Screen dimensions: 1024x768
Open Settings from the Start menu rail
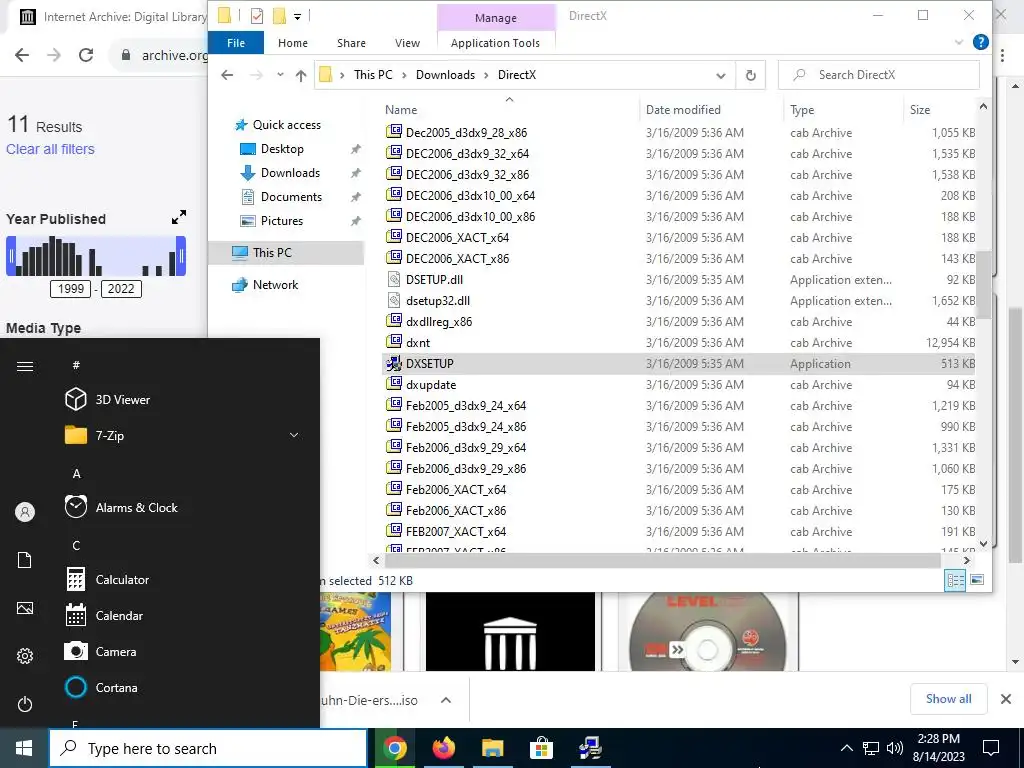coord(25,656)
